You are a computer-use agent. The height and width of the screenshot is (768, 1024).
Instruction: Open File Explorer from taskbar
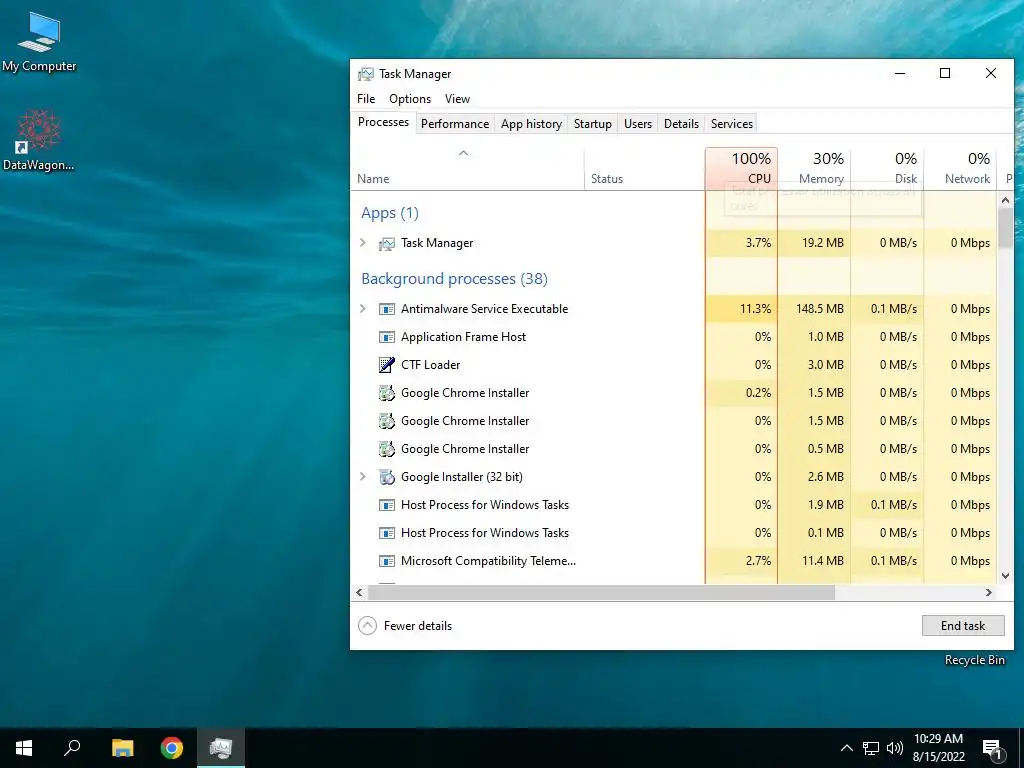pyautogui.click(x=122, y=748)
